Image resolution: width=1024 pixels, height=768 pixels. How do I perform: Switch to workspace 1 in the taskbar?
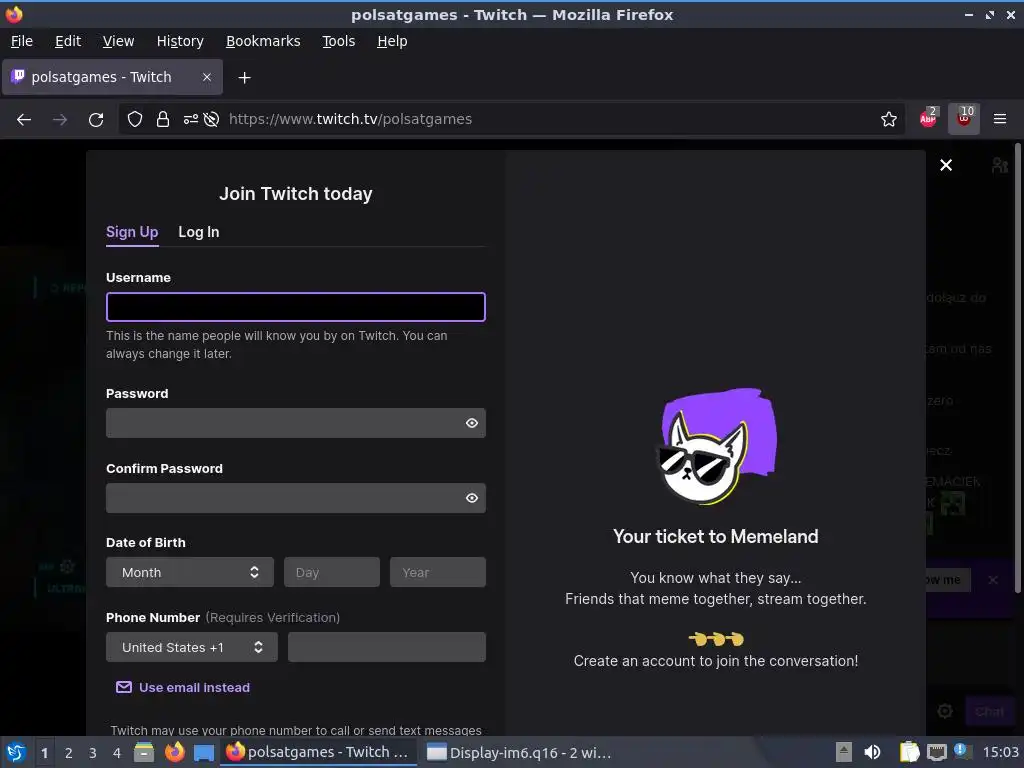[x=44, y=753]
